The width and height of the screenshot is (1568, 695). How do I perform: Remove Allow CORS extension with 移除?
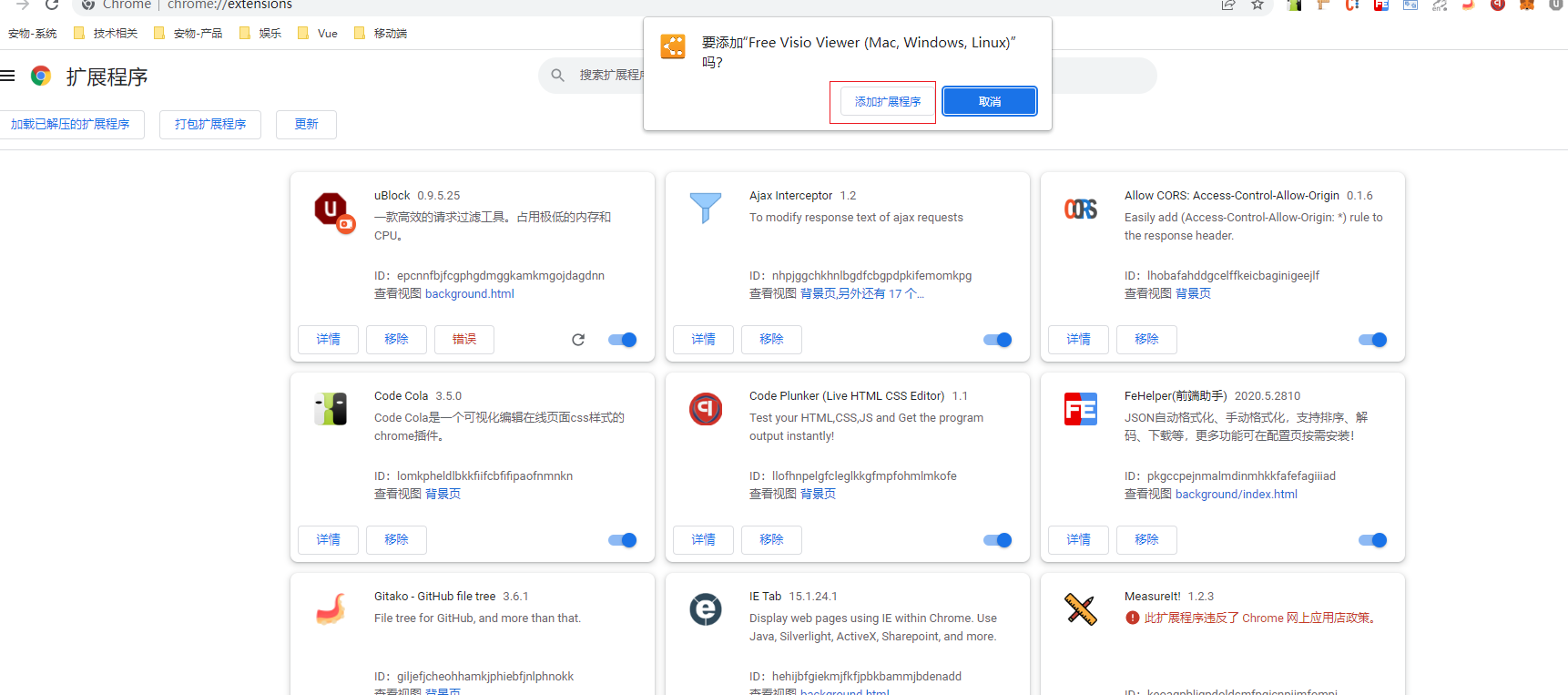click(x=1147, y=340)
